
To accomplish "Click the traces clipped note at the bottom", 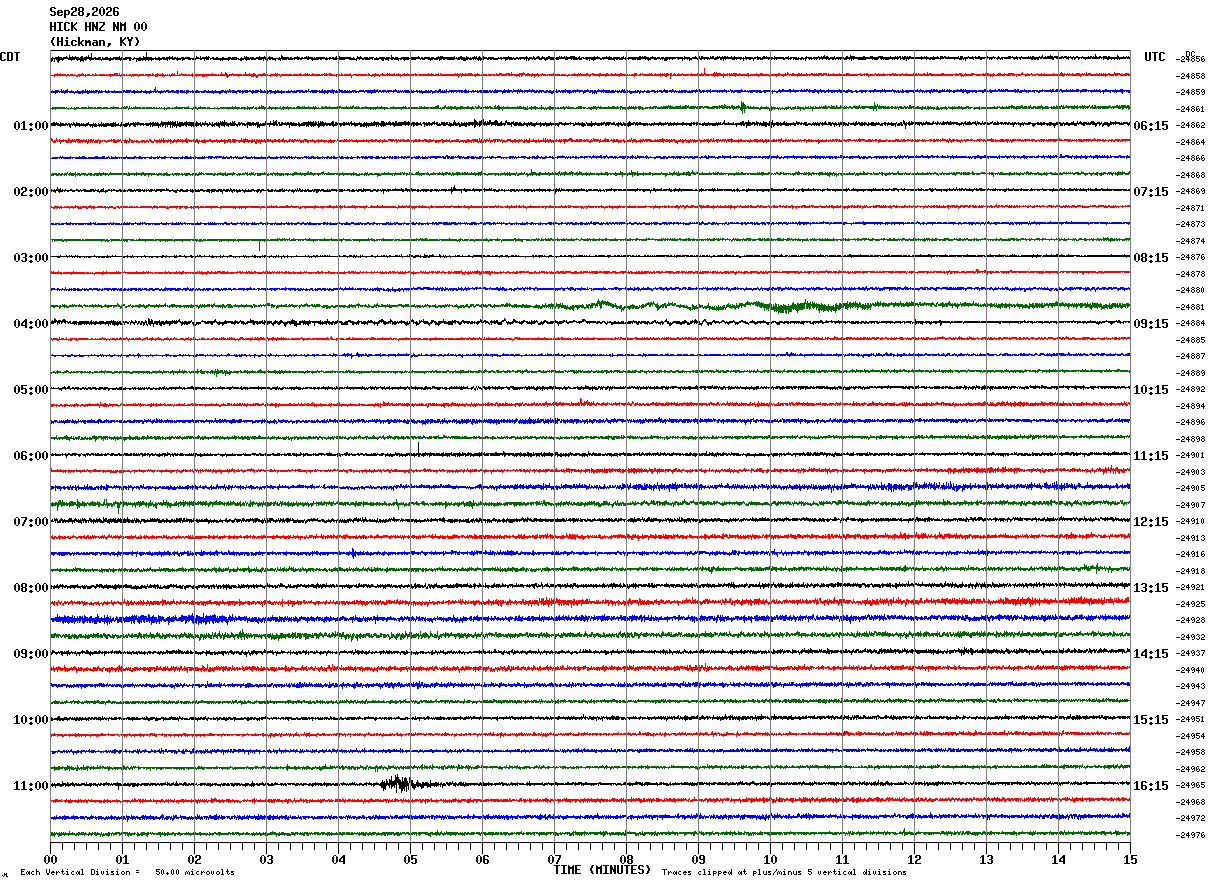I will [x=784, y=873].
